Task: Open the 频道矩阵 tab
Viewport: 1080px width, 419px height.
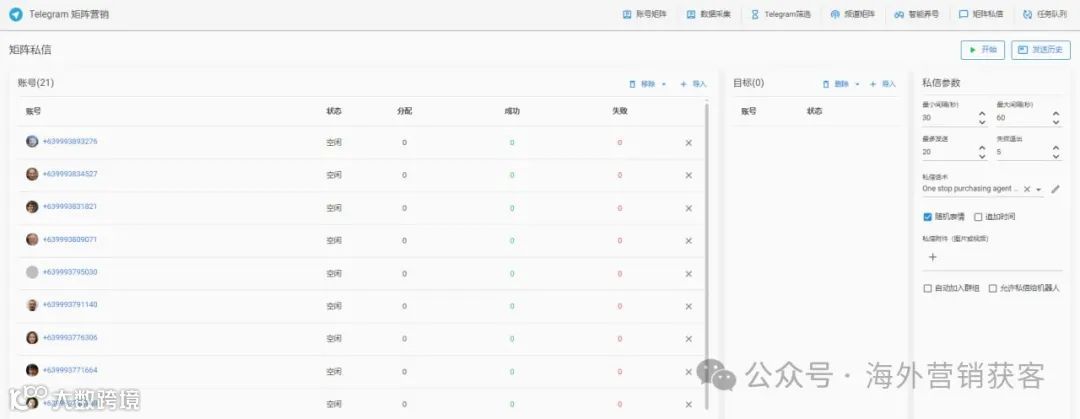Action: coord(853,14)
